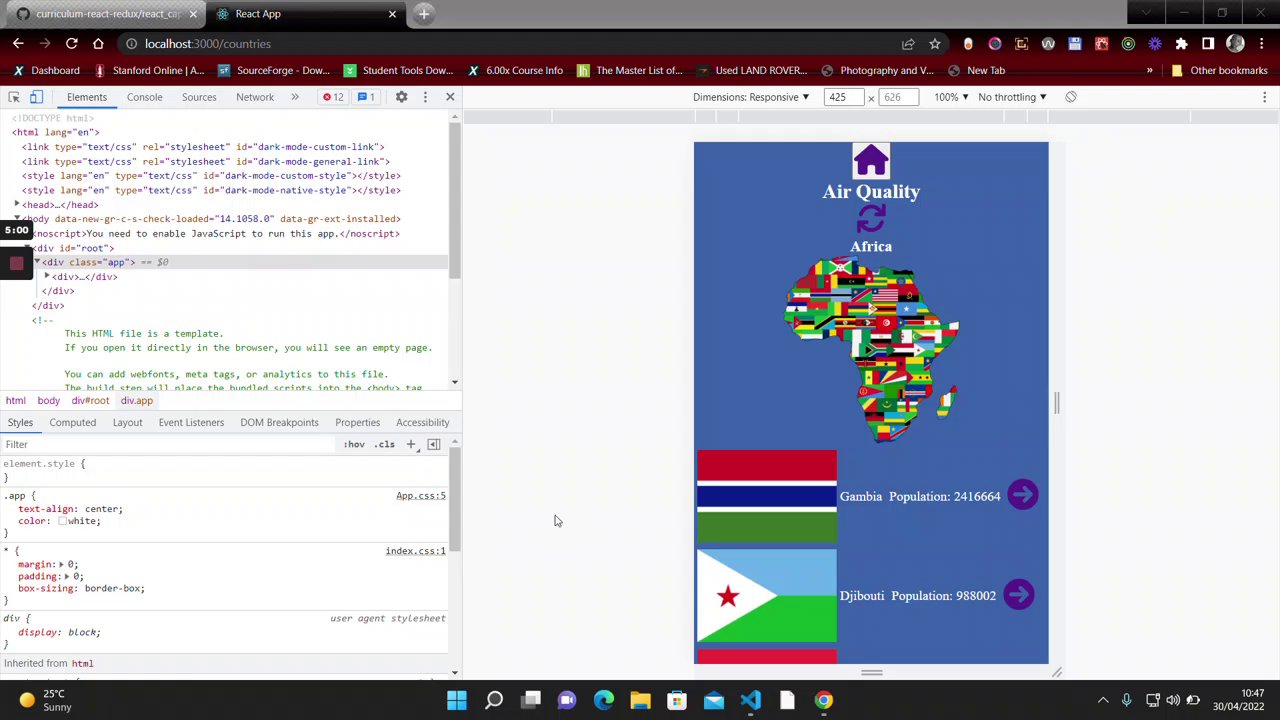Viewport: 1280px width, 720px height.
Task: Expand the margin shorthand property
Action: tap(61, 564)
